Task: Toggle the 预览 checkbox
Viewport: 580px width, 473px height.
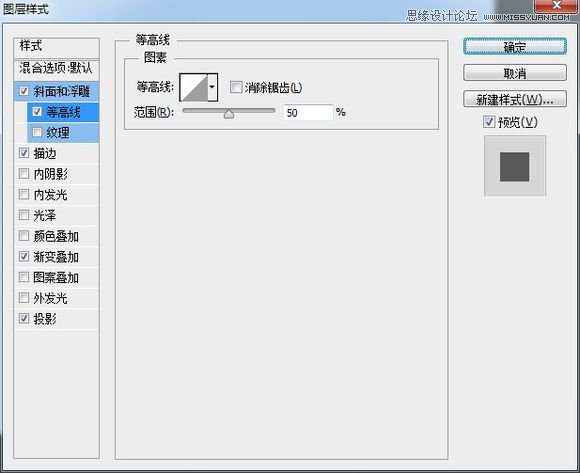Action: (x=489, y=122)
